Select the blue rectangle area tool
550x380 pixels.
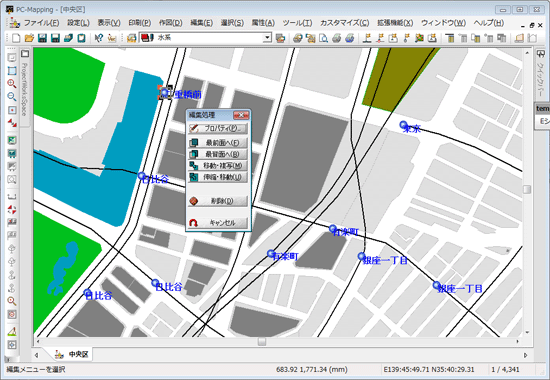coord(12,71)
